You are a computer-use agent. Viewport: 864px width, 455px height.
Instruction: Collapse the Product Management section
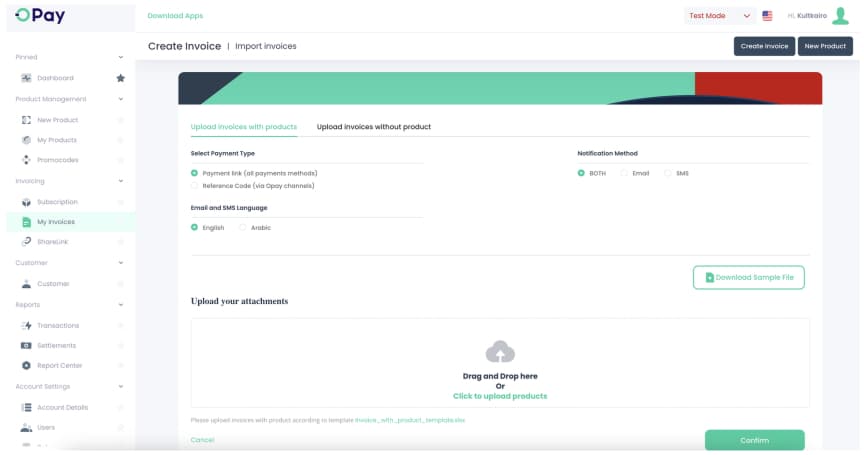pyautogui.click(x=121, y=99)
